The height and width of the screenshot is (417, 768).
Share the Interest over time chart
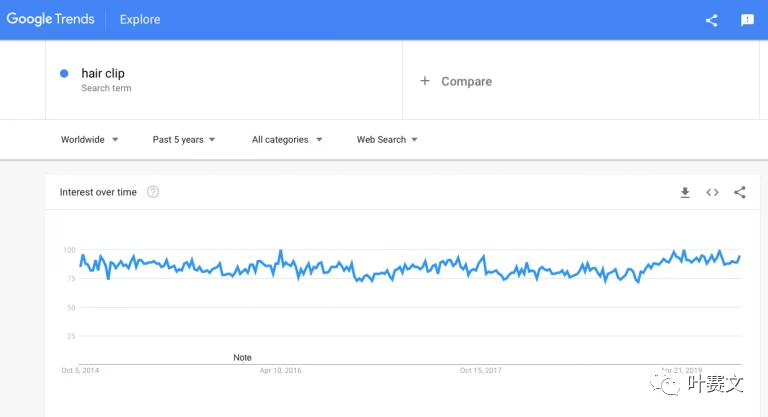coord(740,192)
